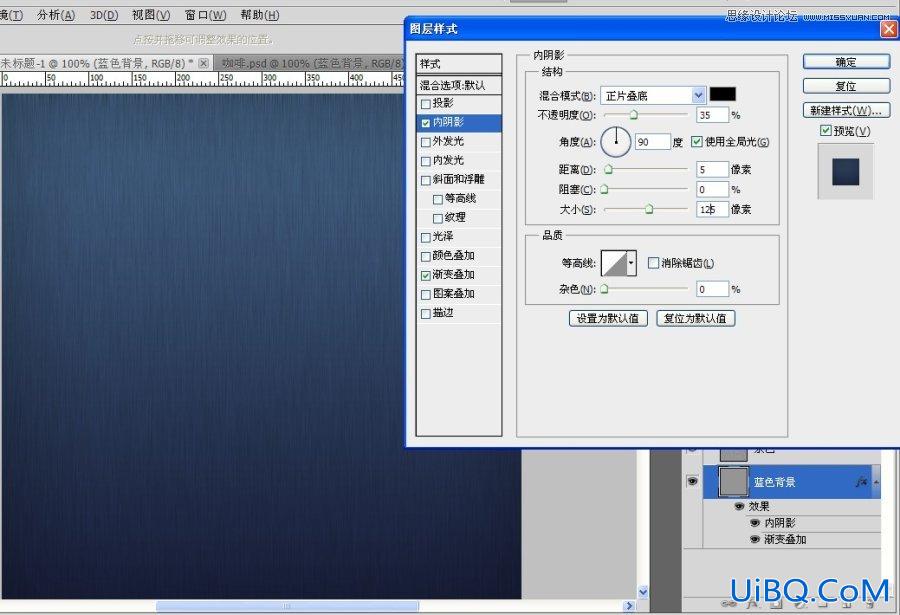Select the 样式 header in styles list

(459, 64)
